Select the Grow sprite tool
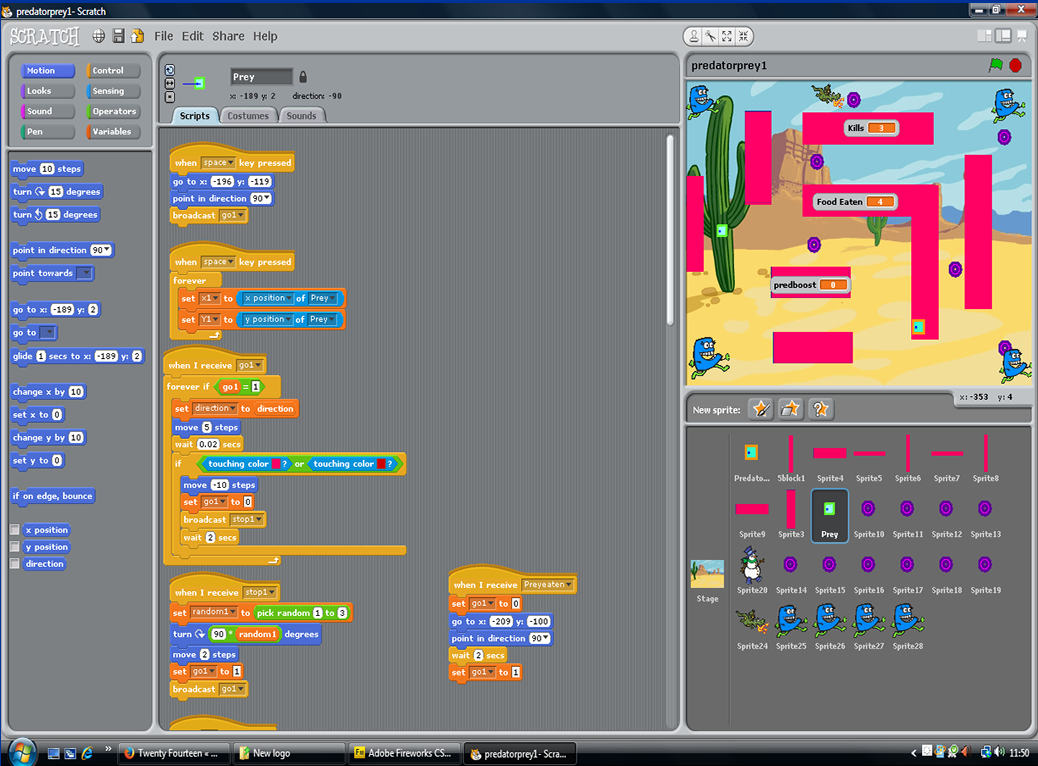Viewport: 1038px width, 766px height. (x=727, y=36)
